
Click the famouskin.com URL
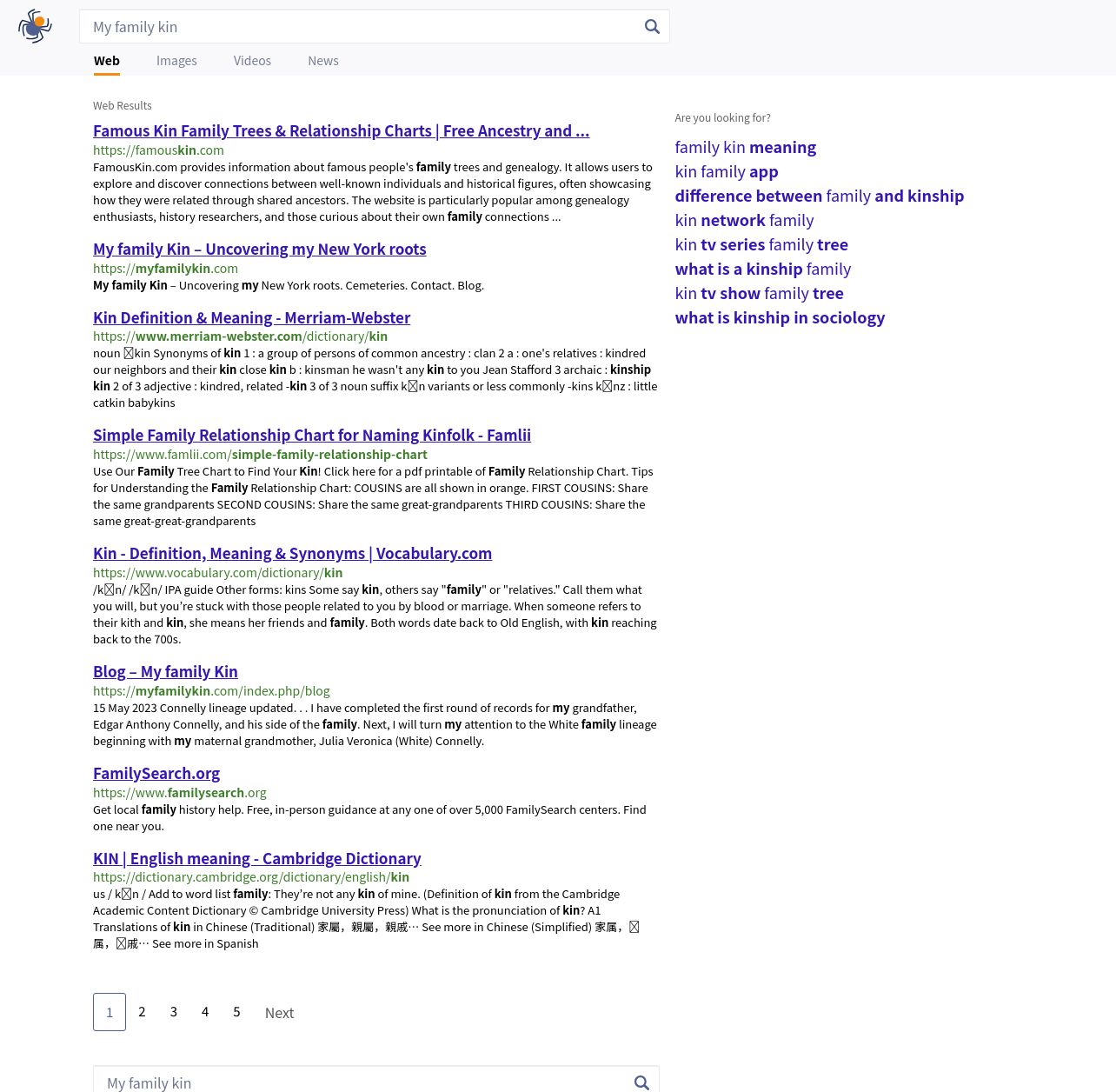point(158,150)
